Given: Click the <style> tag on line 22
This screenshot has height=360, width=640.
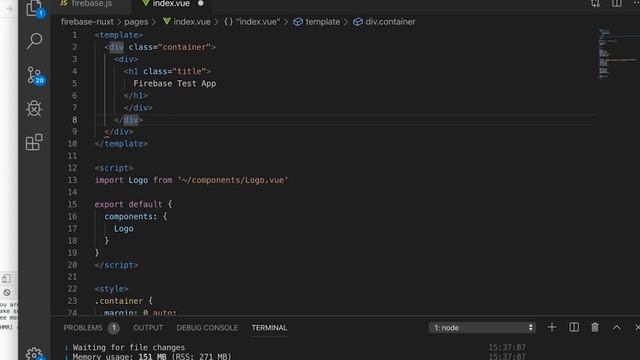Looking at the screenshot, I should [x=111, y=289].
